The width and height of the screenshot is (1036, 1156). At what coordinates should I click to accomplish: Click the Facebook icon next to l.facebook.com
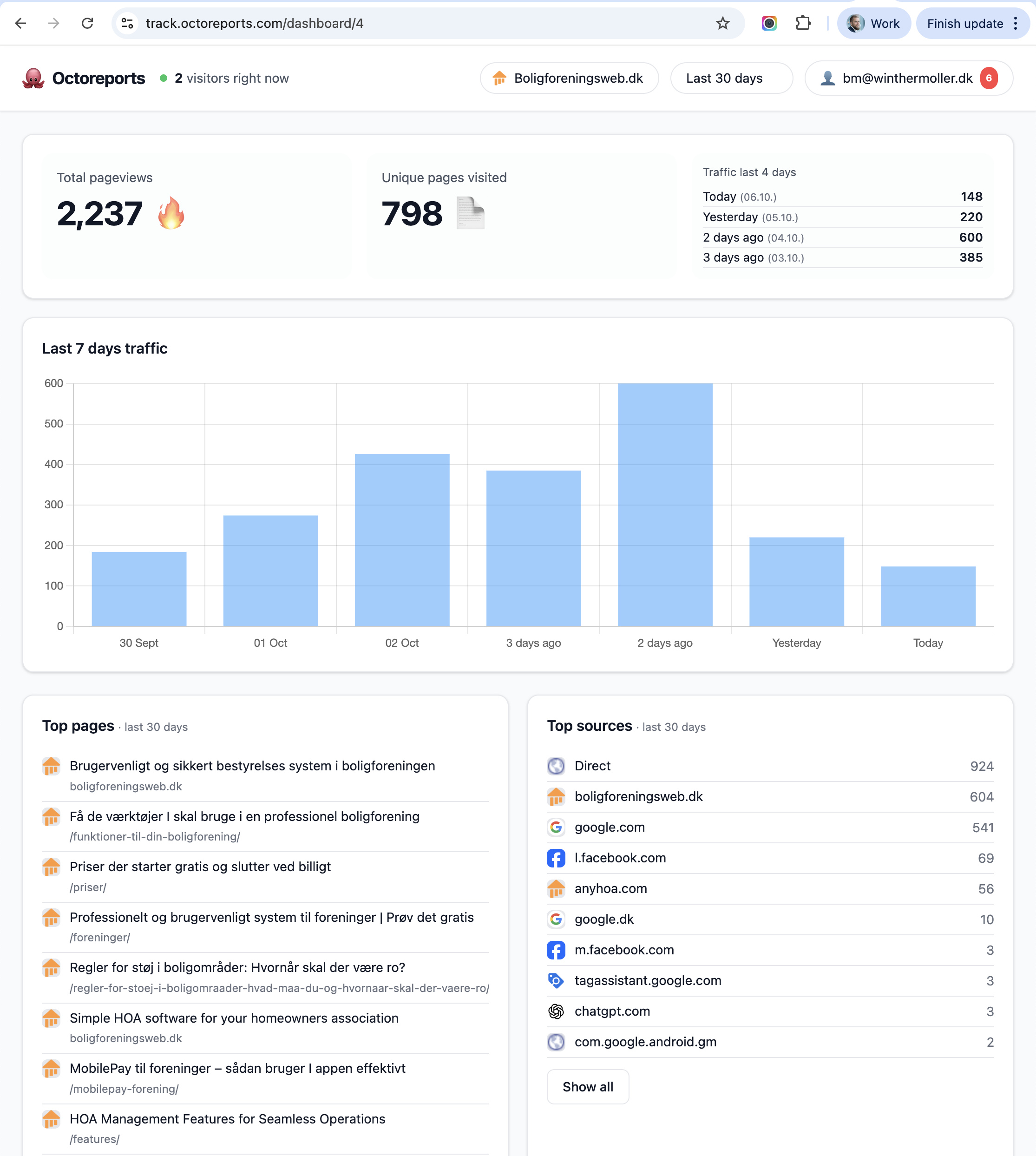tap(556, 858)
